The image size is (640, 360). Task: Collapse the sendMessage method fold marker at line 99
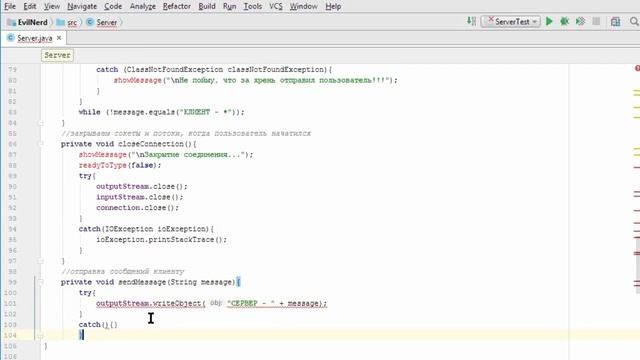click(x=40, y=282)
